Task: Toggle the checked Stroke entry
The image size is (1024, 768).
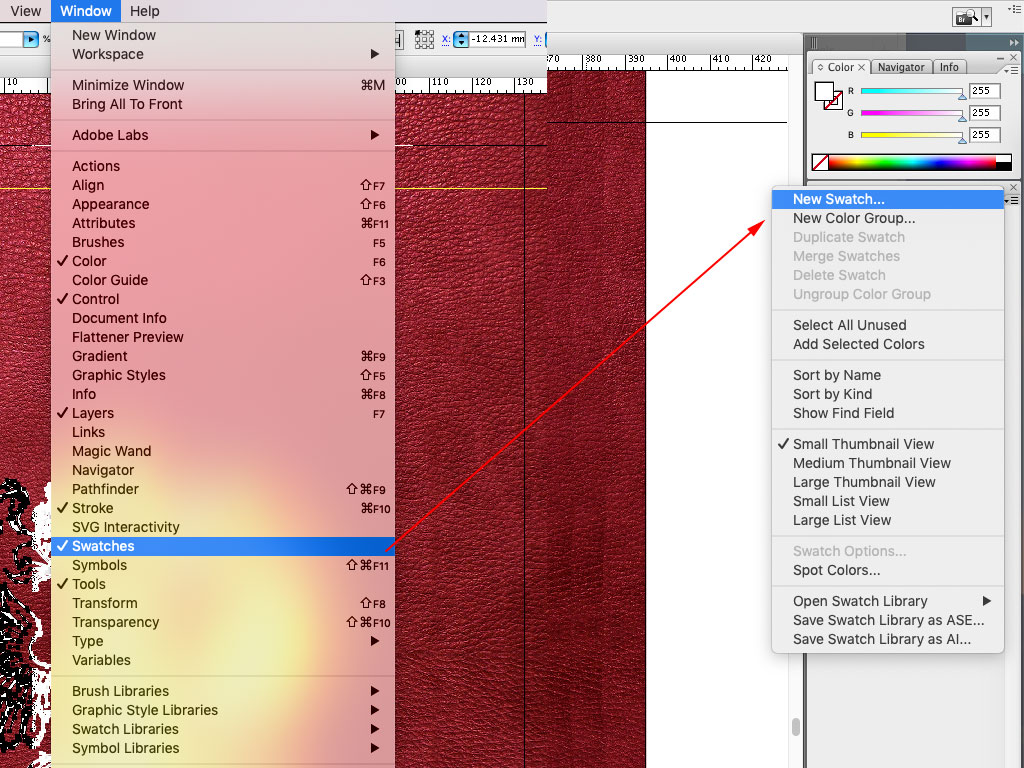Action: pos(223,508)
